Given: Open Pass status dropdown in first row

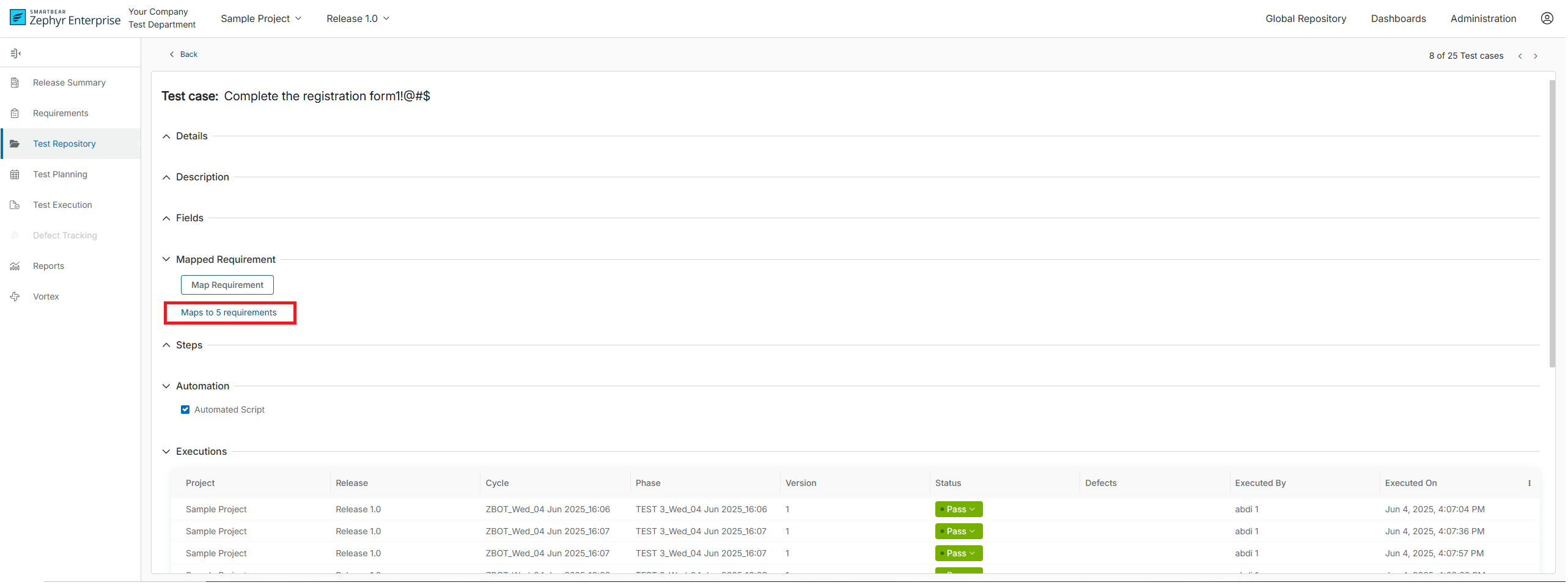Looking at the screenshot, I should pos(959,509).
